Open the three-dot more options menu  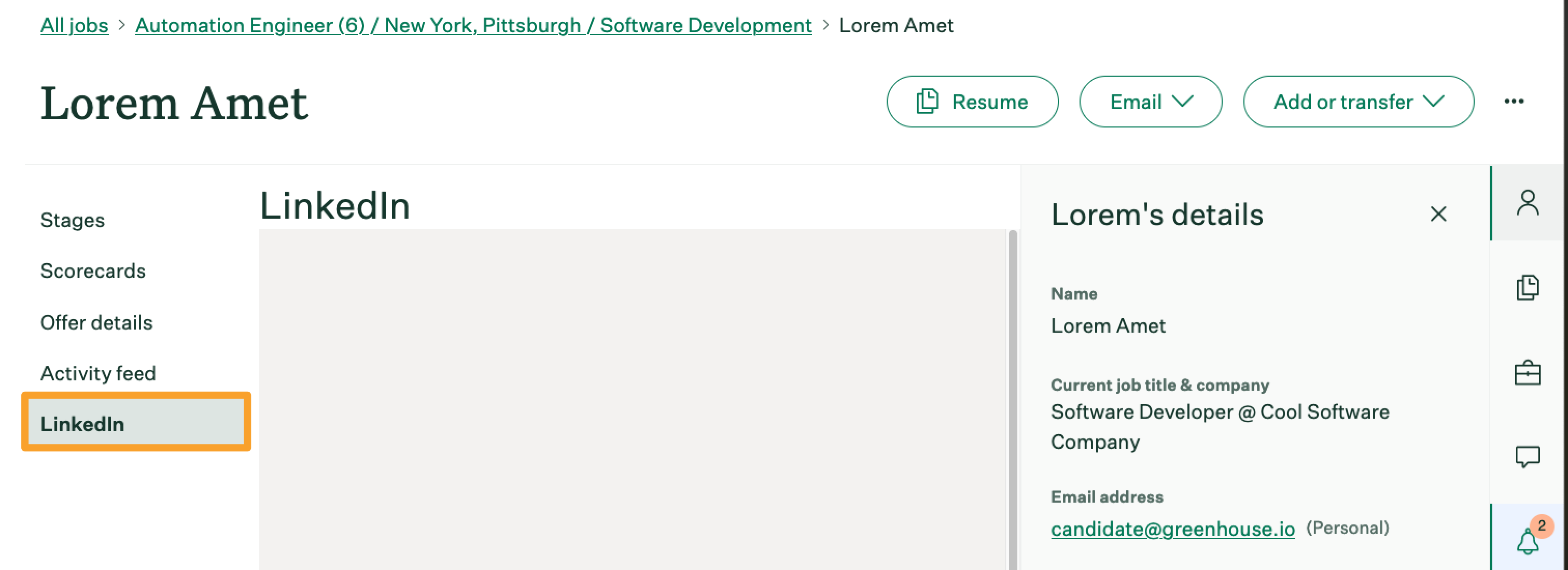click(x=1514, y=101)
